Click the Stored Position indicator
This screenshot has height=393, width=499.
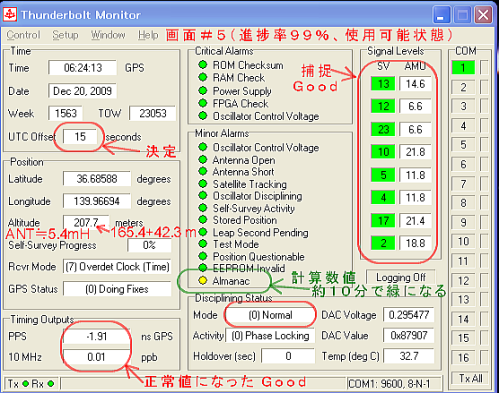pyautogui.click(x=203, y=220)
